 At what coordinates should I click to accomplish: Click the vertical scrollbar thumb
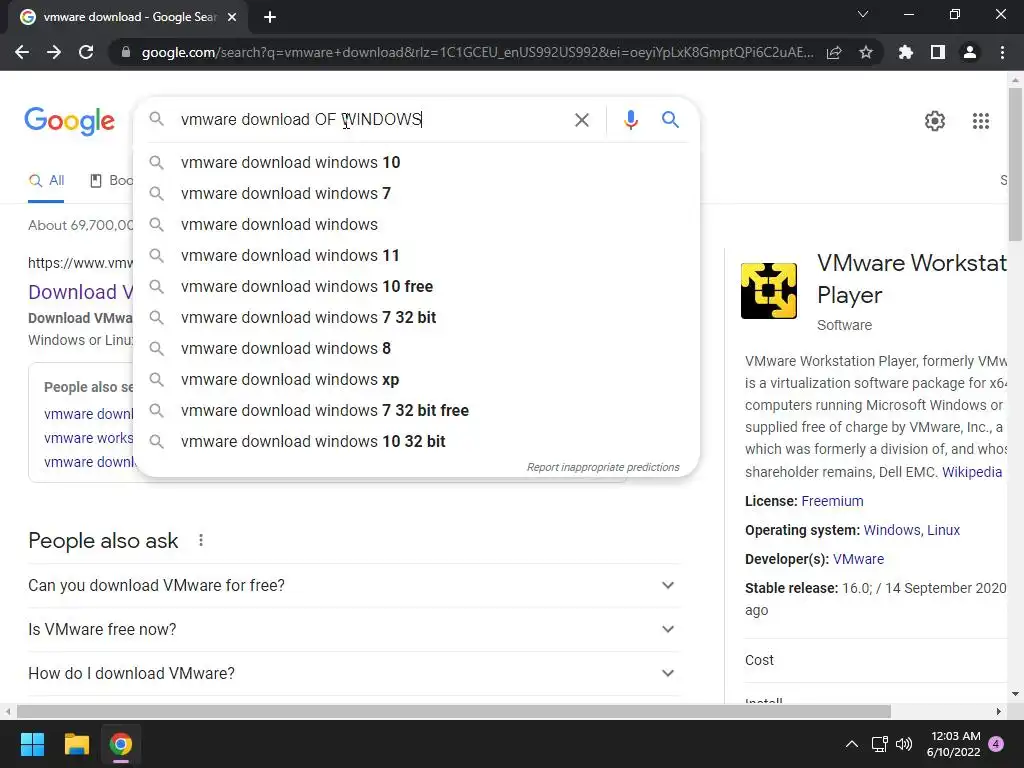[1015, 165]
